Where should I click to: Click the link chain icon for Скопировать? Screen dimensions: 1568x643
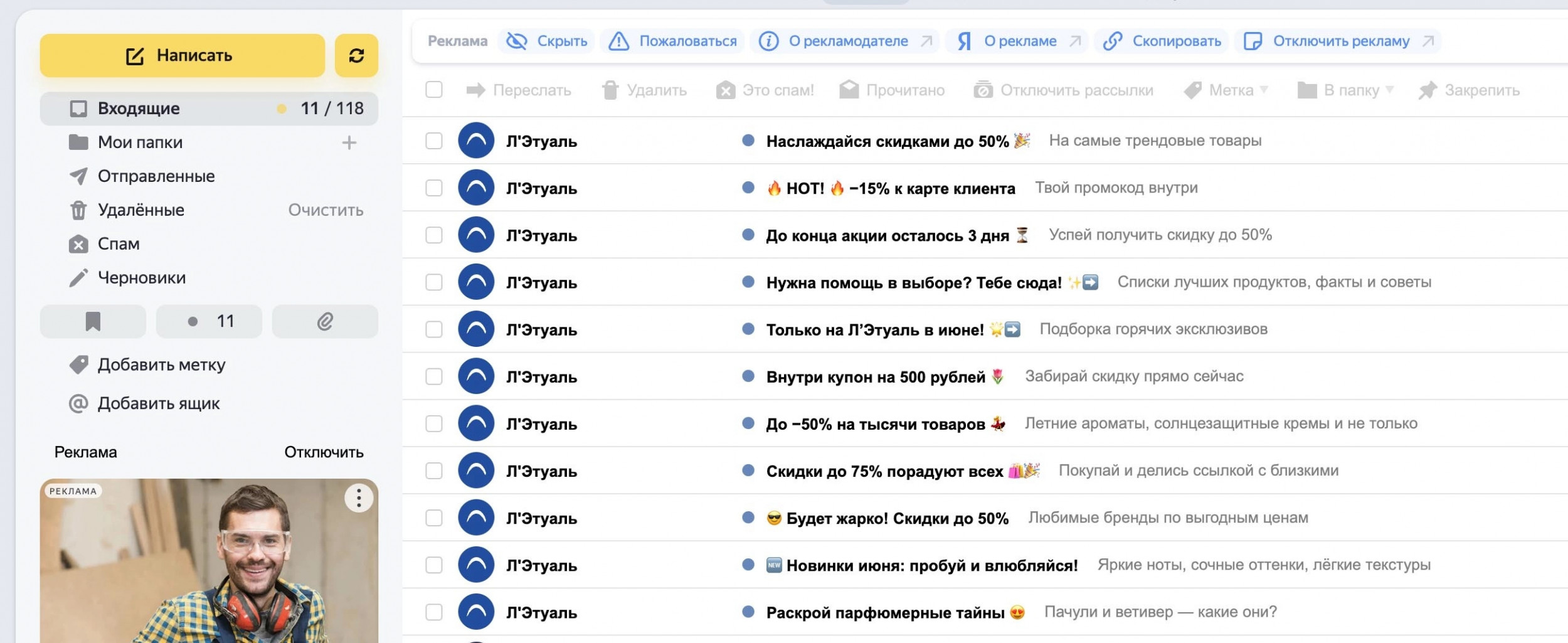pyautogui.click(x=1113, y=41)
